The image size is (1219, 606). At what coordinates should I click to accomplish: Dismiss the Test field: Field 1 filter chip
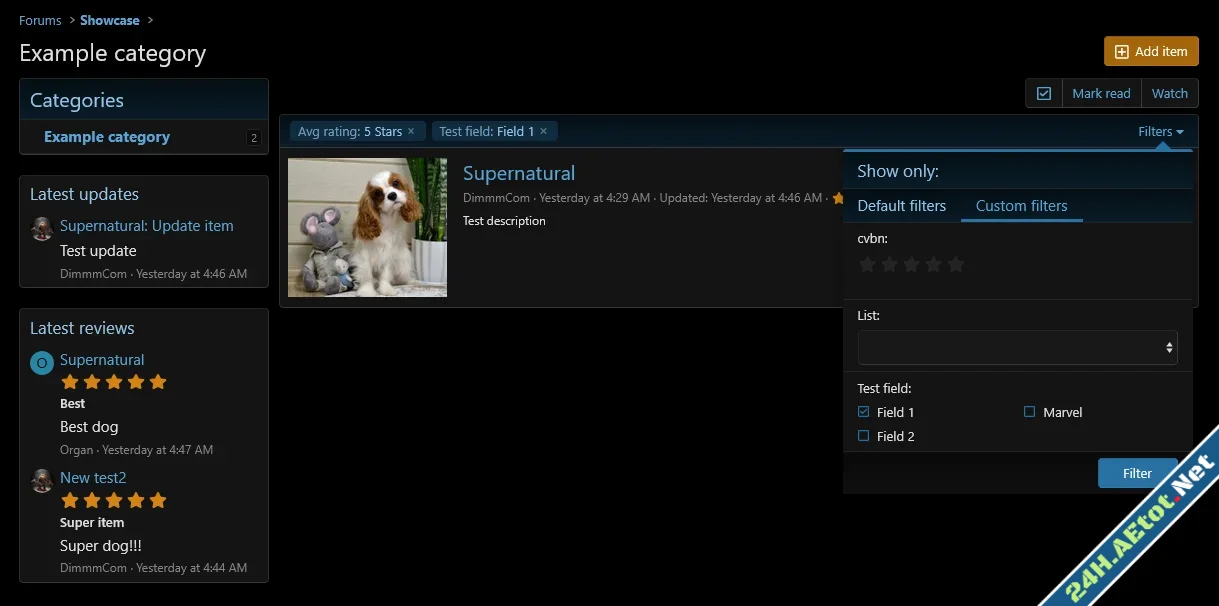click(543, 131)
